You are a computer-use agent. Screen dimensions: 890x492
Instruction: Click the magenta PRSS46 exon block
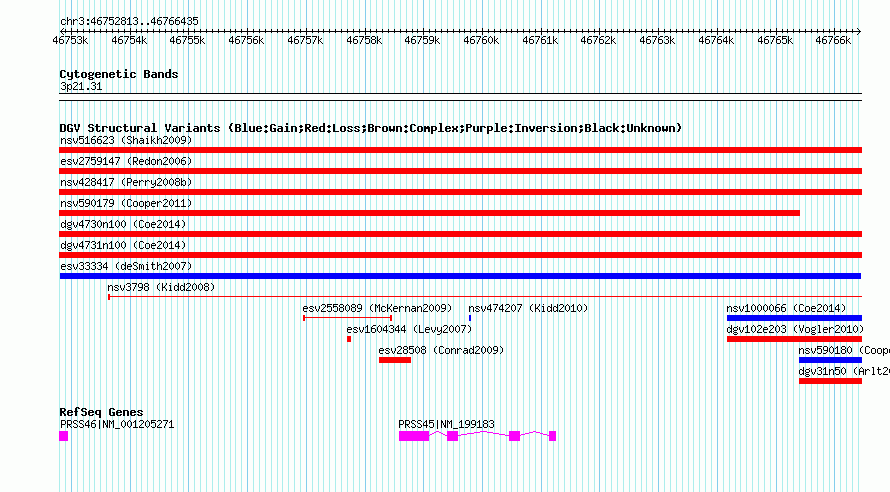point(64,436)
